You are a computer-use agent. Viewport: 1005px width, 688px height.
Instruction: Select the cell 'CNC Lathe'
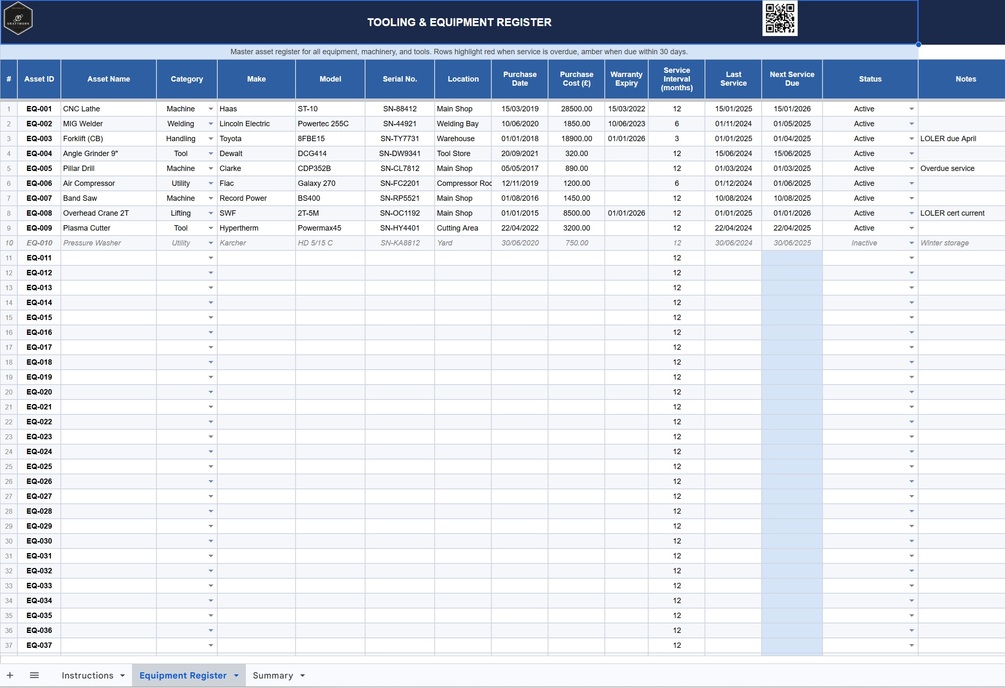[x=108, y=109]
